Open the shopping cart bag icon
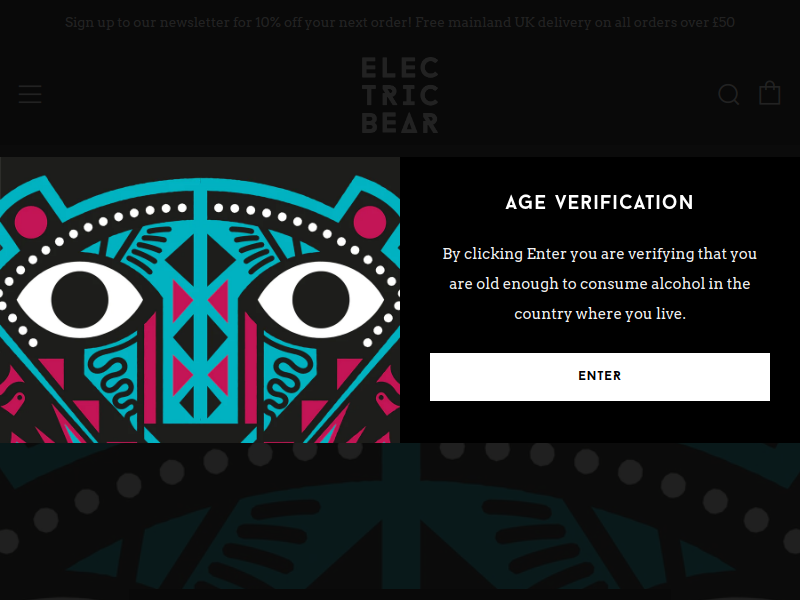This screenshot has height=600, width=800. point(769,93)
